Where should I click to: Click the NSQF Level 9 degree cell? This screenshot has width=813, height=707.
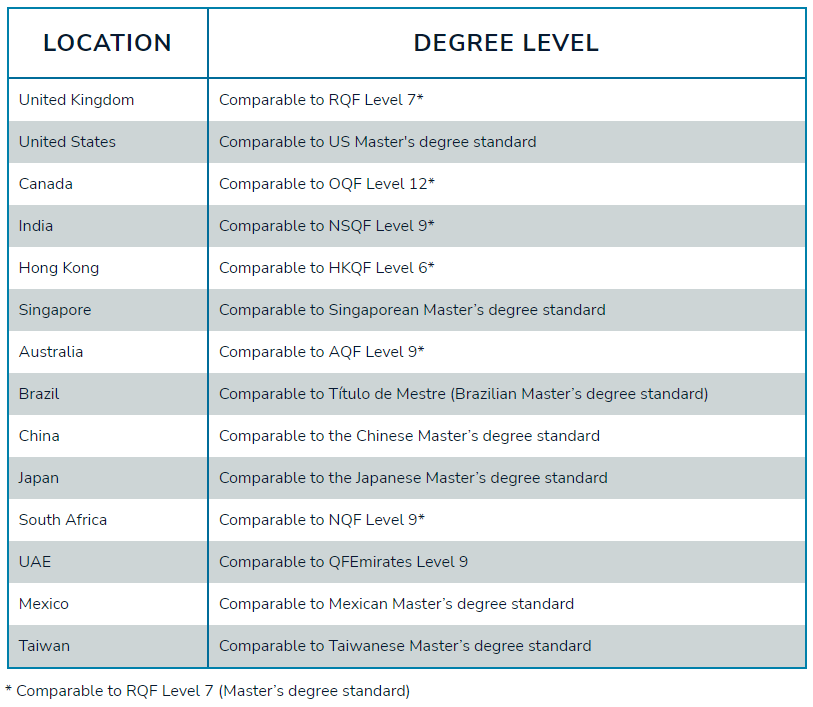pyautogui.click(x=327, y=226)
